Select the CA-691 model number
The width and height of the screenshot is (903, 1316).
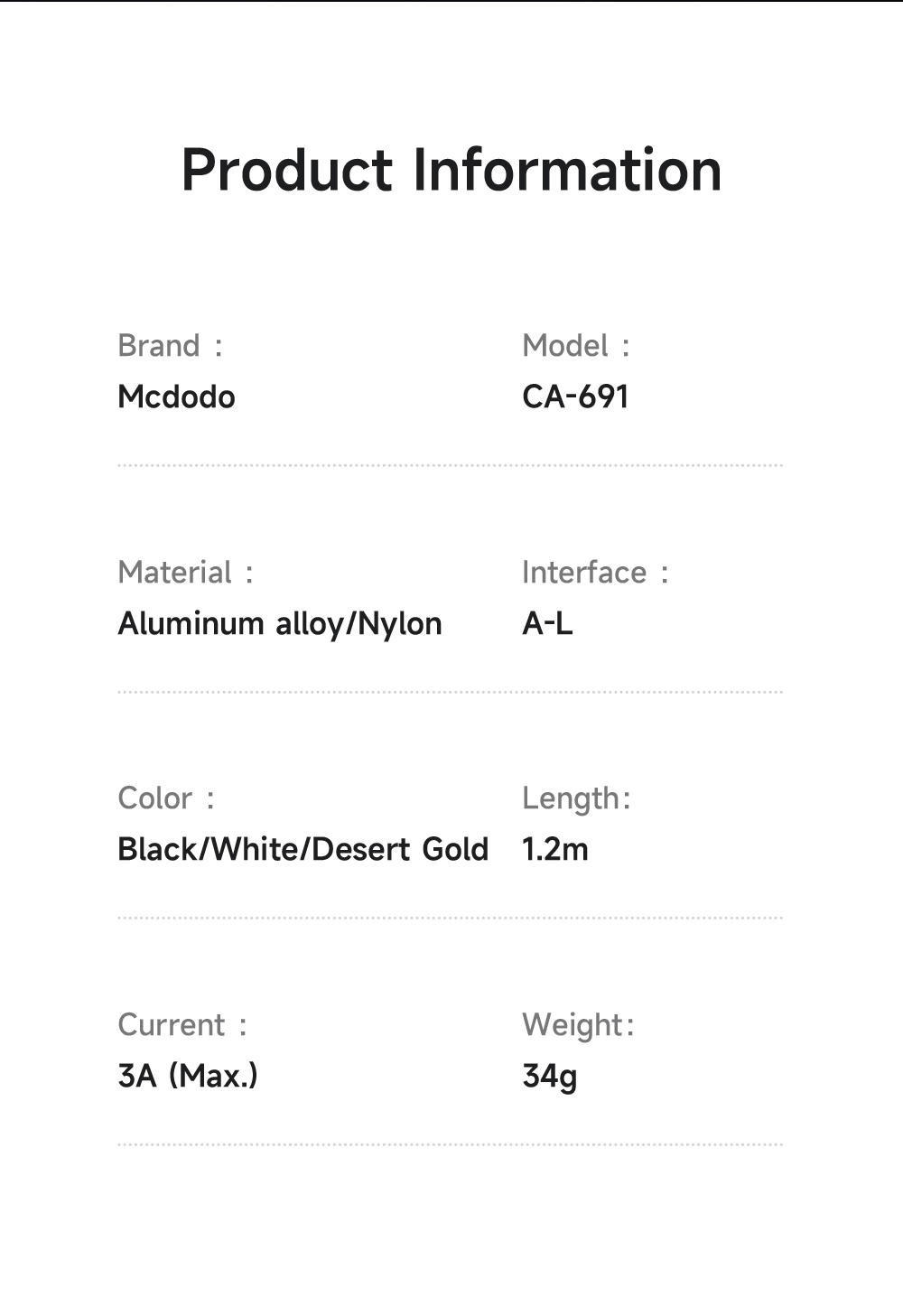point(575,397)
